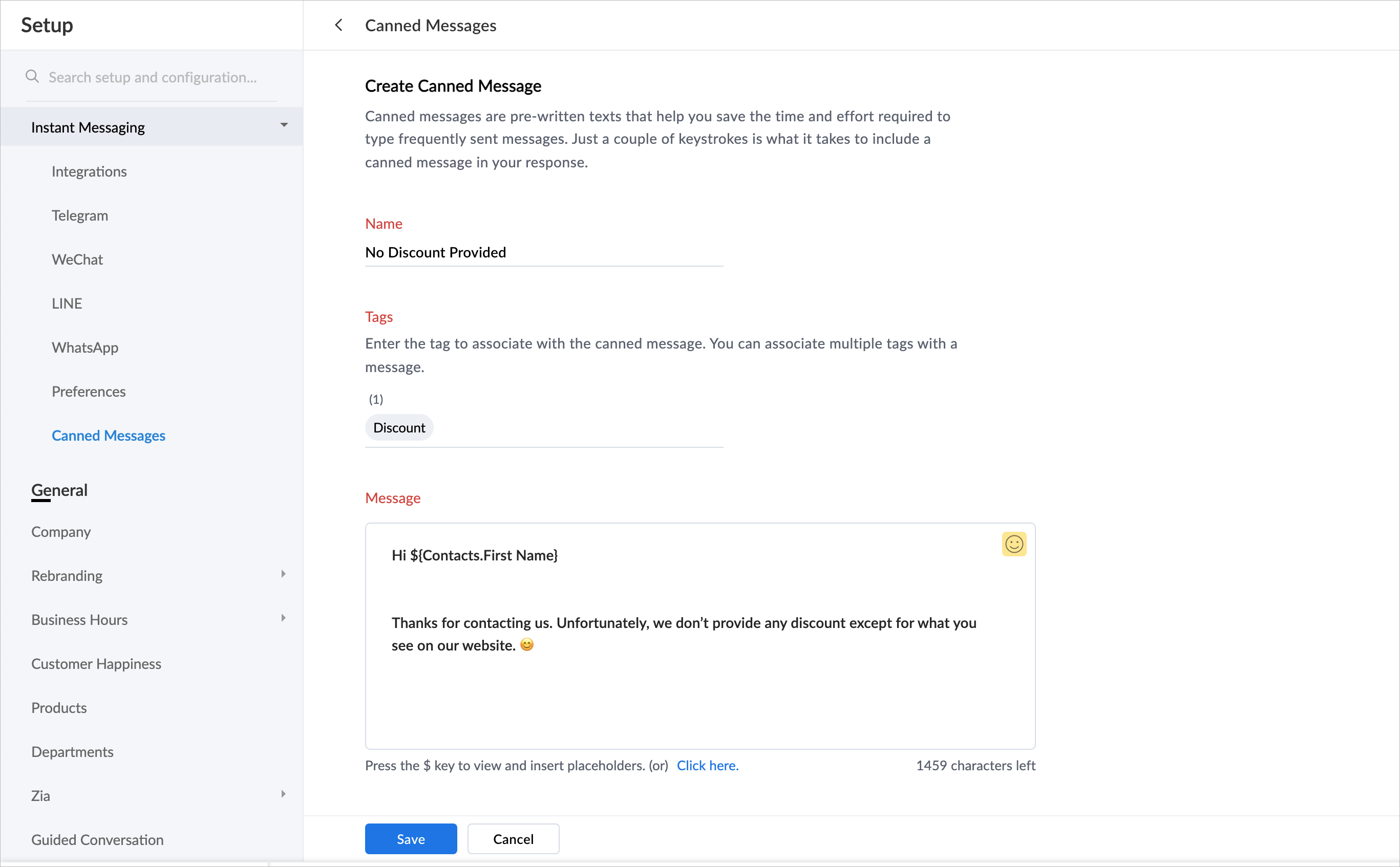Open WeChat settings

coord(77,259)
